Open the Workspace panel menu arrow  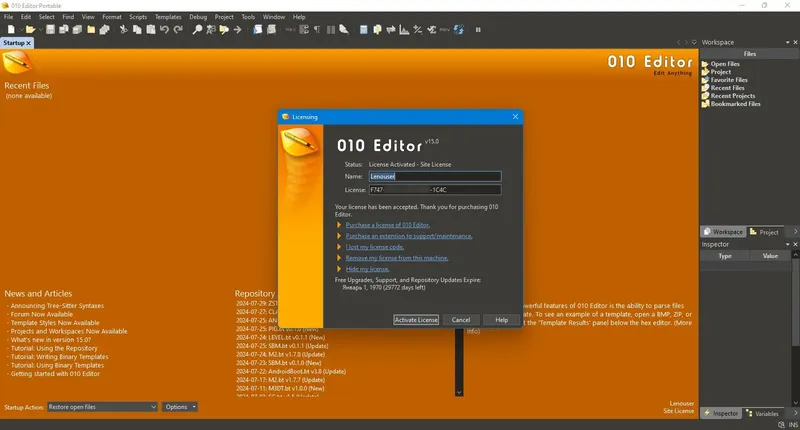(787, 42)
